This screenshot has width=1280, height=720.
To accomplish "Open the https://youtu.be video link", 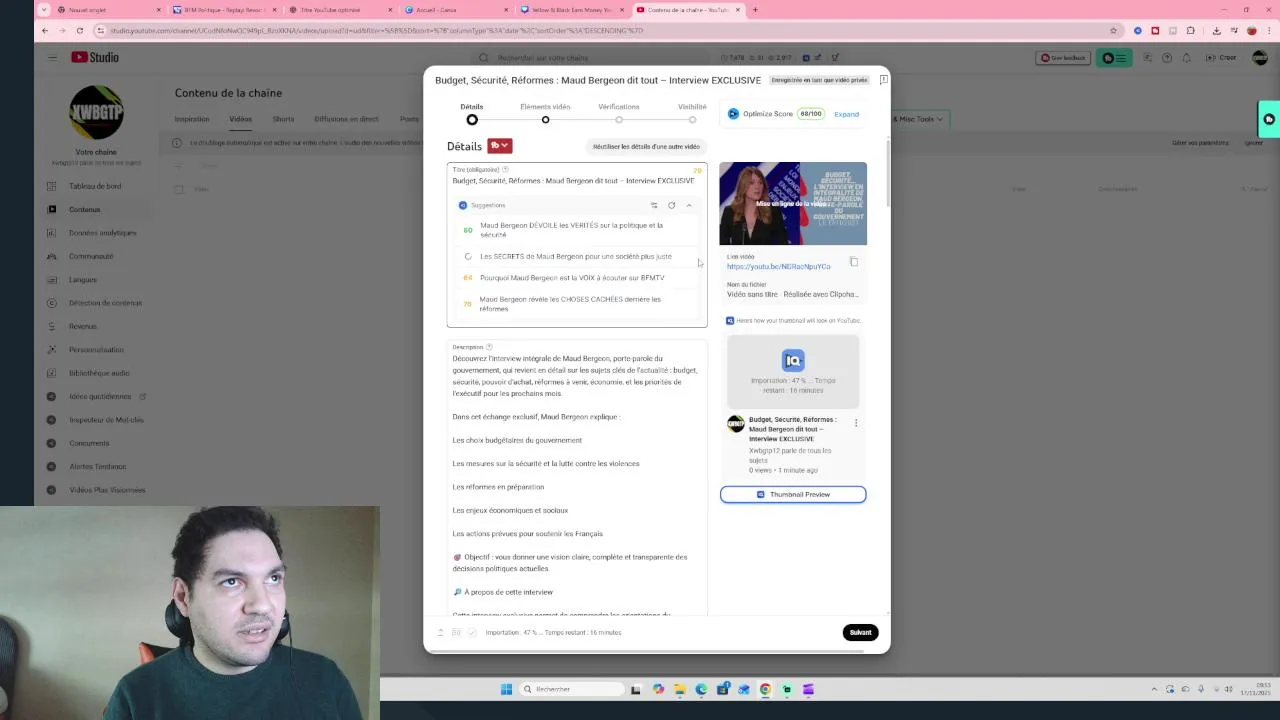I will [x=778, y=267].
